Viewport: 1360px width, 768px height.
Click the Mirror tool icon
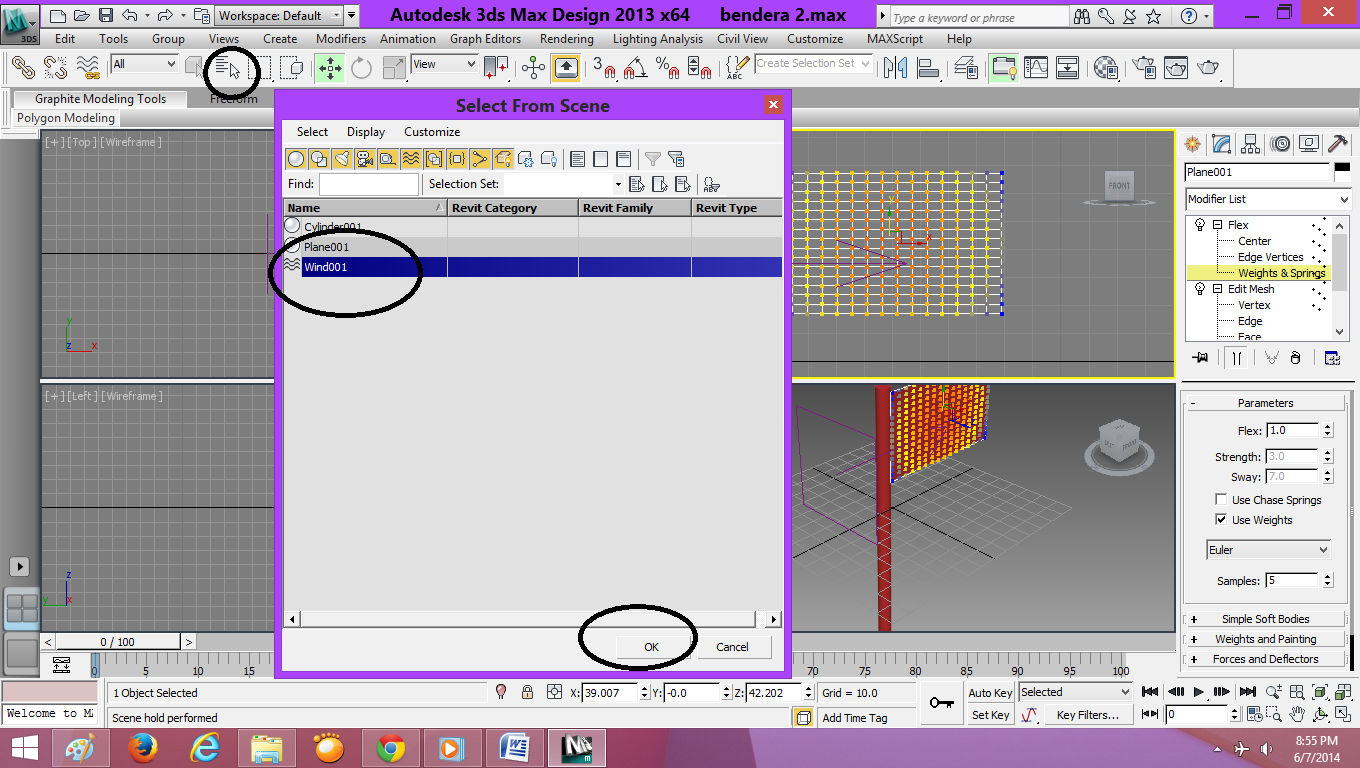click(x=895, y=68)
